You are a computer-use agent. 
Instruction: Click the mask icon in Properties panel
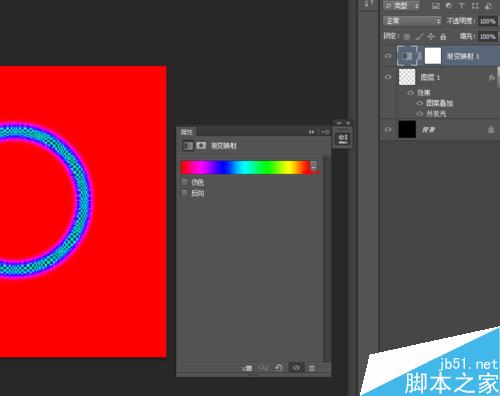[201, 145]
